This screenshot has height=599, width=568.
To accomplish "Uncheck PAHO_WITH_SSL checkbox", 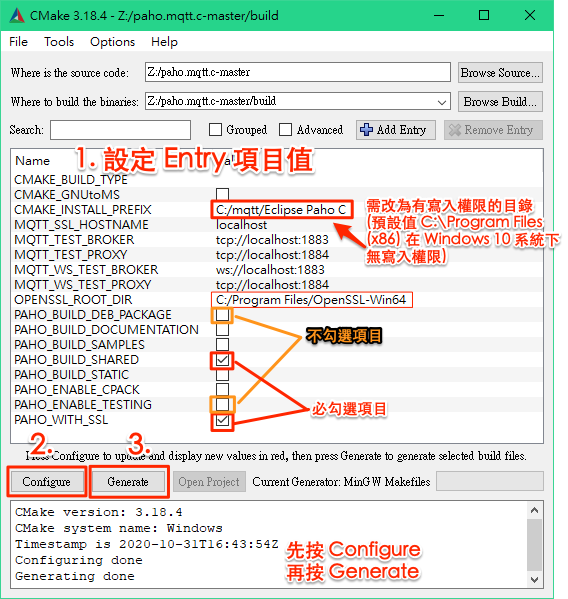I will (222, 420).
